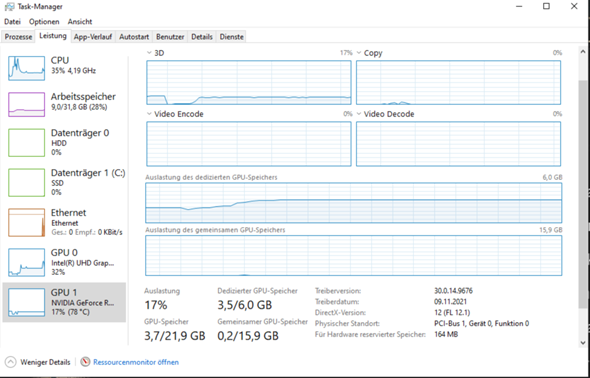Screen dimensions: 590x378
Task: Click the Task-Manager title bar icon
Action: coord(9,6)
